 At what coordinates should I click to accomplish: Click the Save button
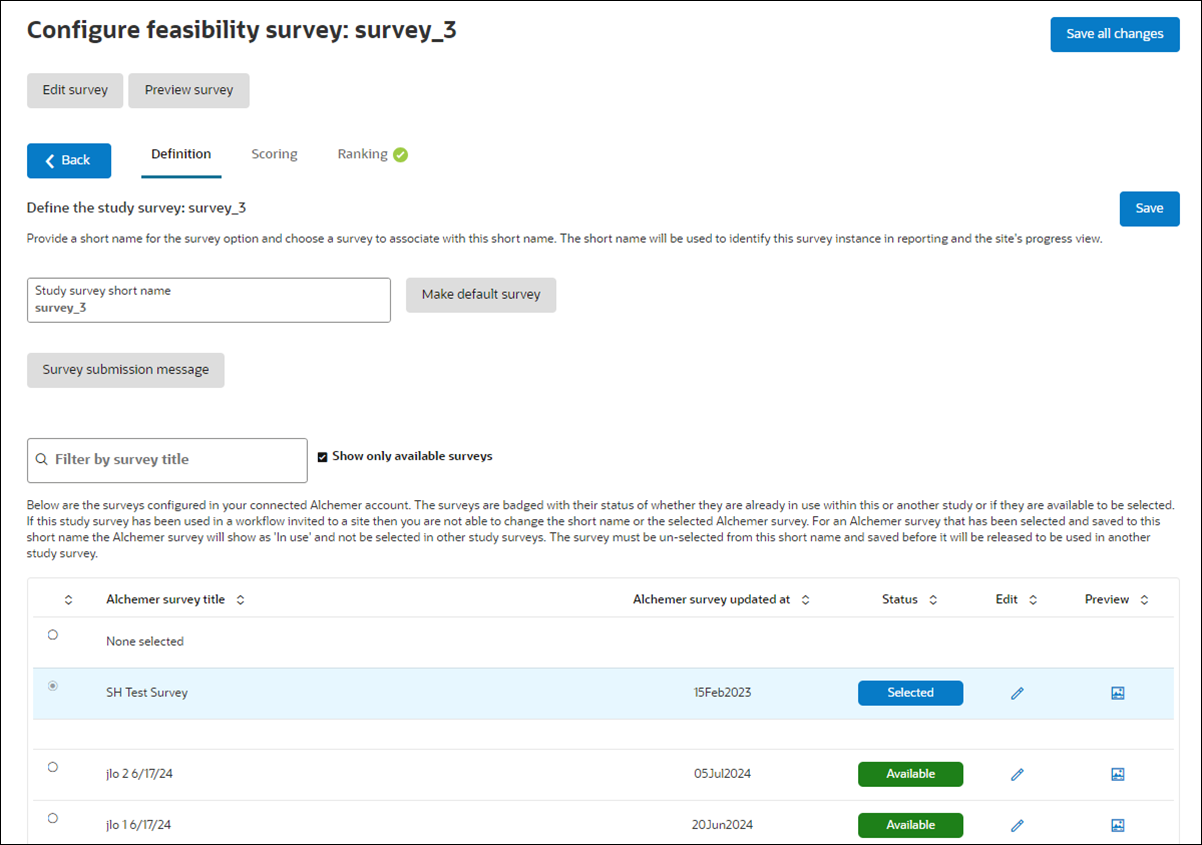point(1150,209)
